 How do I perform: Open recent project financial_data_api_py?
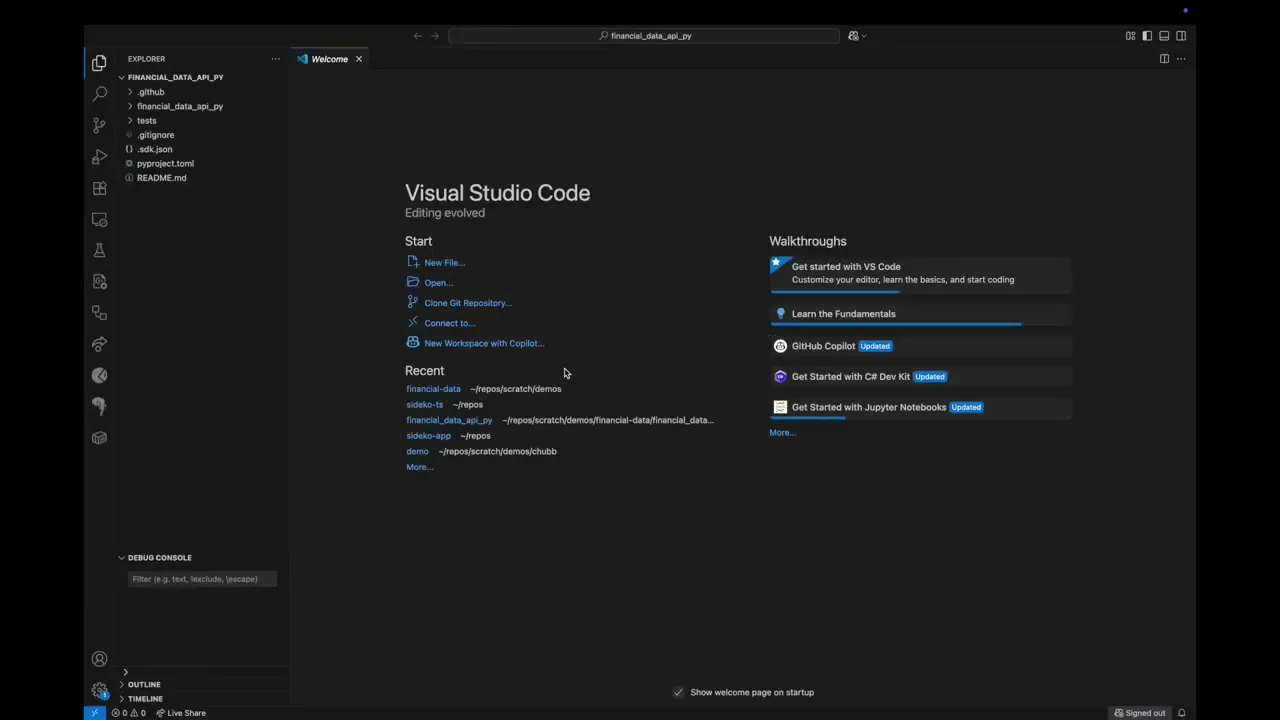(x=449, y=420)
